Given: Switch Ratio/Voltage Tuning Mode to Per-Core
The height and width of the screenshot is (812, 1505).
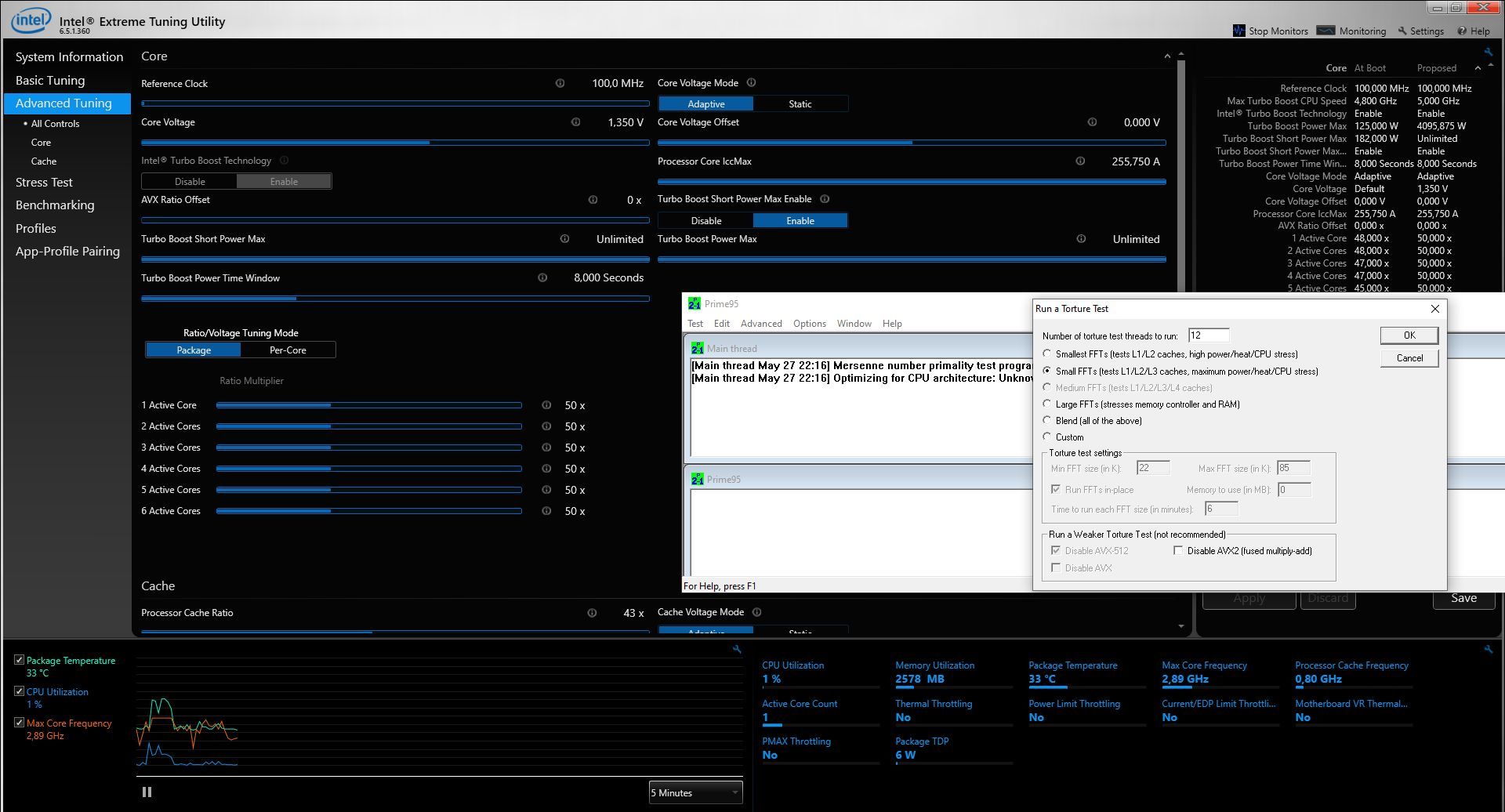Looking at the screenshot, I should pos(288,350).
